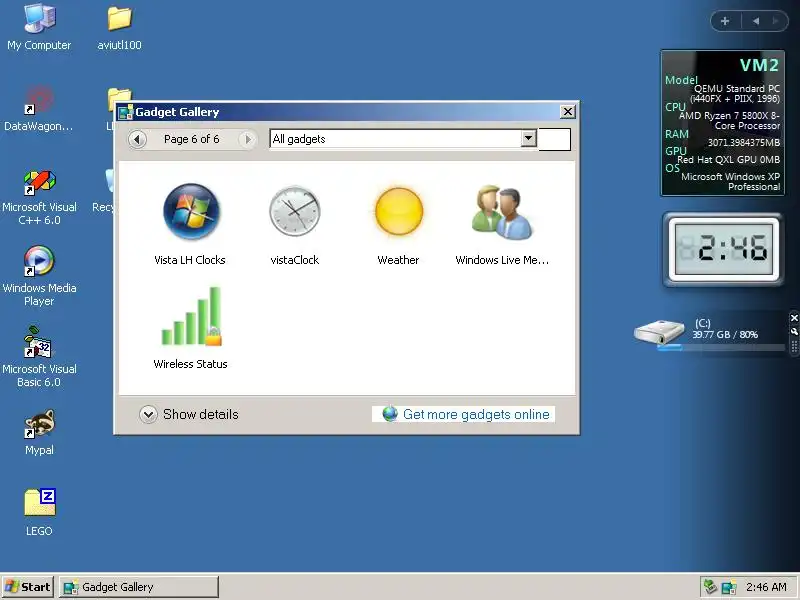Close the Gadget Gallery window
The height and width of the screenshot is (600, 800).
click(567, 112)
